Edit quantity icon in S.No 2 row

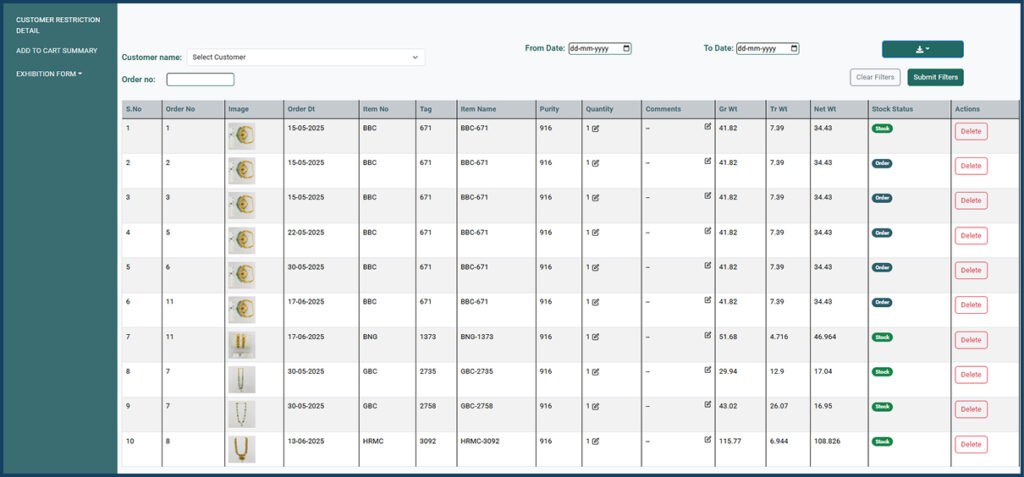pyautogui.click(x=595, y=163)
